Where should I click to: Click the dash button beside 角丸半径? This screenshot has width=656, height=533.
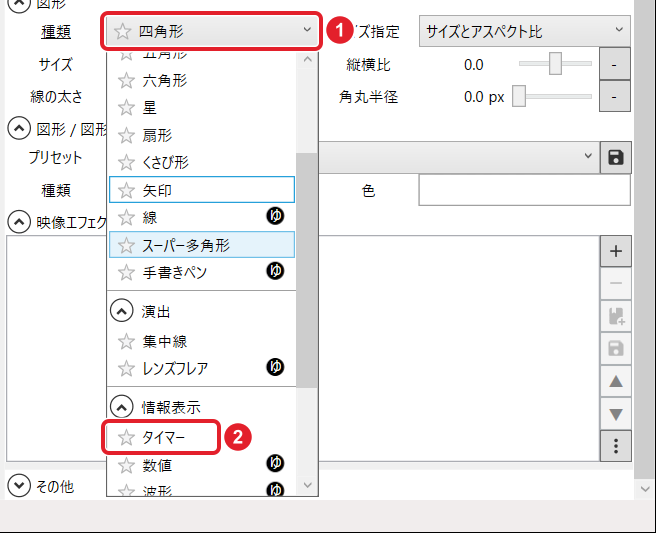tap(615, 97)
